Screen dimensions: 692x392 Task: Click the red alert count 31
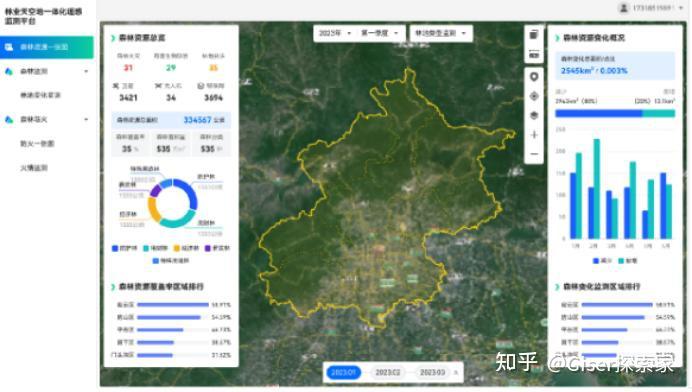coord(128,68)
